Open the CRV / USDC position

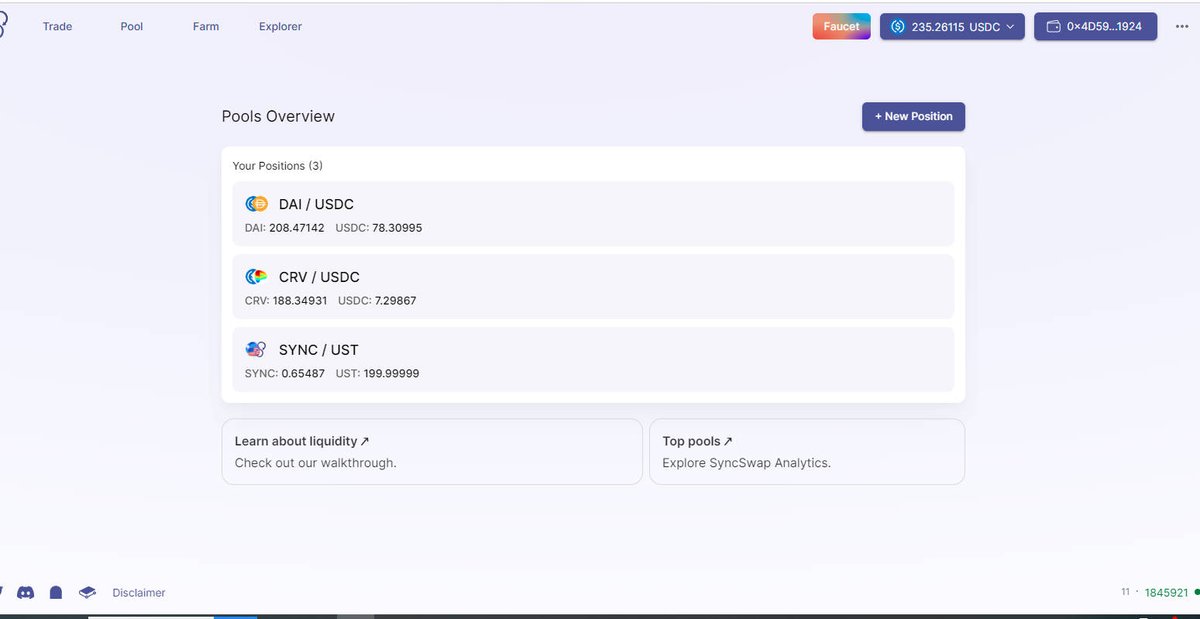593,287
